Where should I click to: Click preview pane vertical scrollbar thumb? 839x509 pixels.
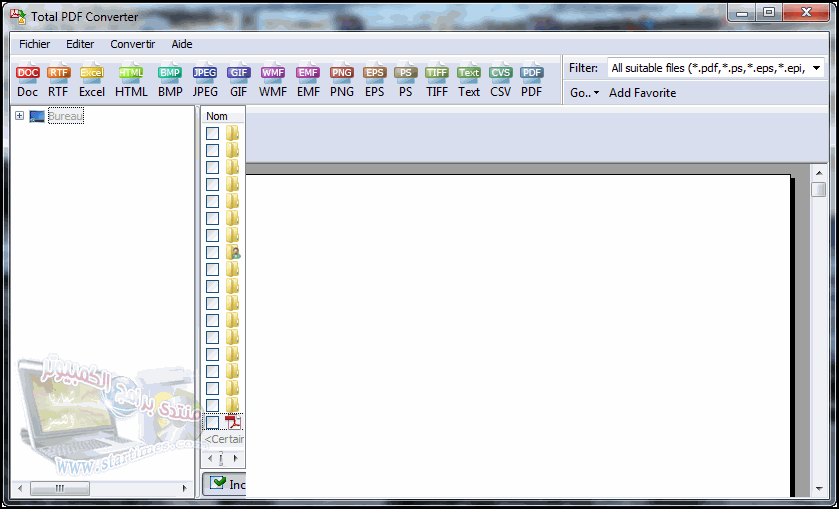click(x=818, y=190)
